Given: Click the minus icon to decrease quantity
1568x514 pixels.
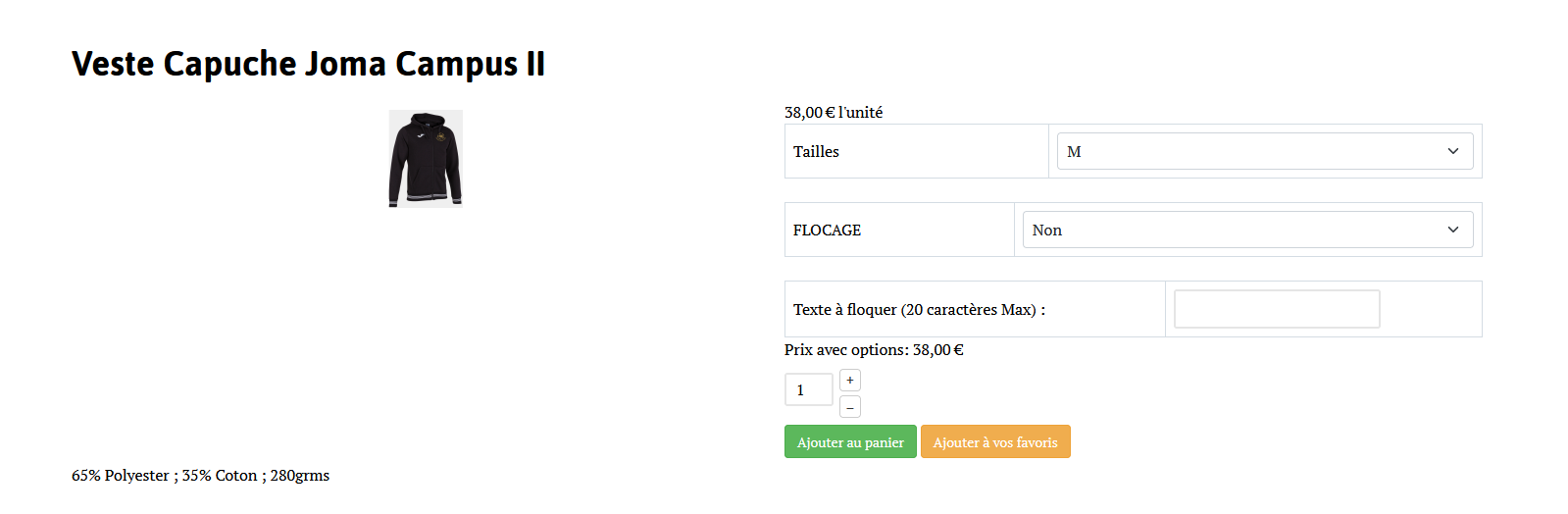Looking at the screenshot, I should [850, 407].
